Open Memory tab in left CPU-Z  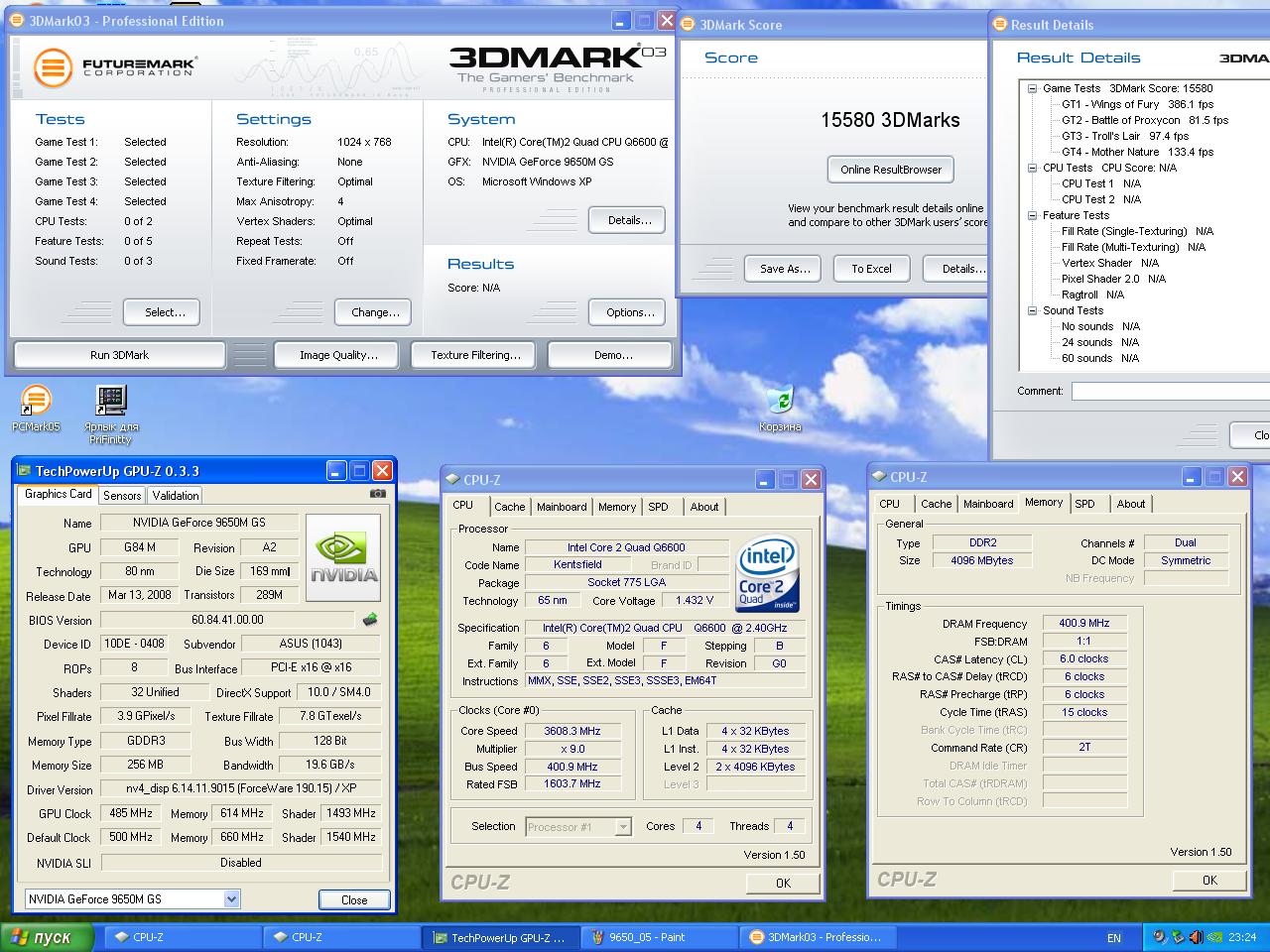pos(617,507)
